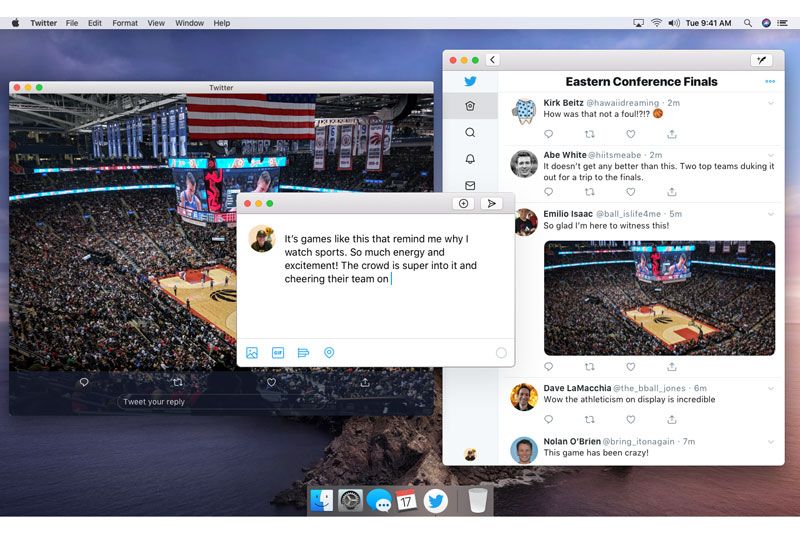Image resolution: width=800 pixels, height=533 pixels.
Task: Reply to Kirk Beitz's tweet
Action: 548,134
